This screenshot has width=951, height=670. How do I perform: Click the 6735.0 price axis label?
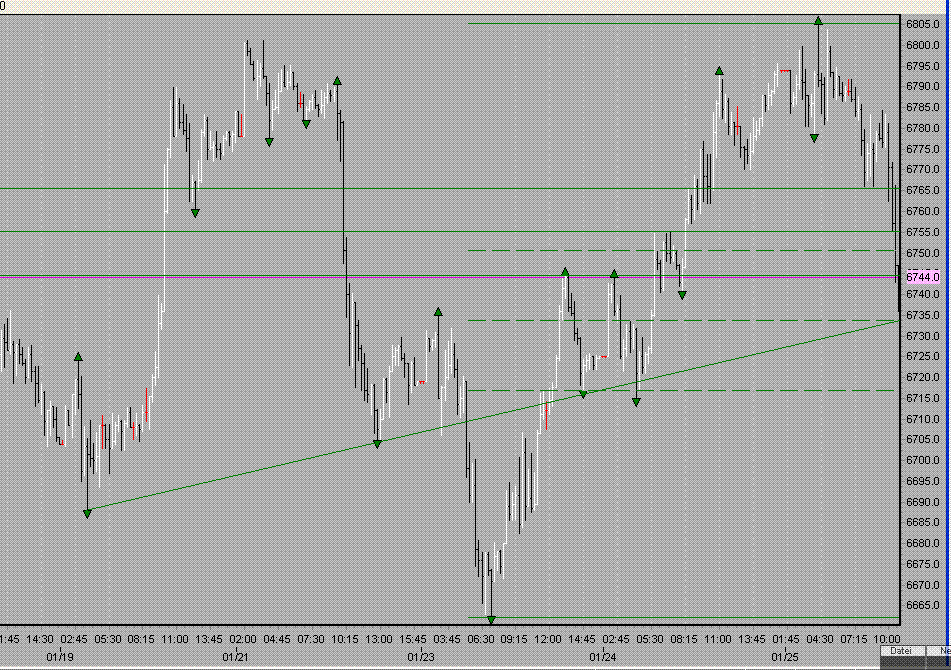pos(922,315)
